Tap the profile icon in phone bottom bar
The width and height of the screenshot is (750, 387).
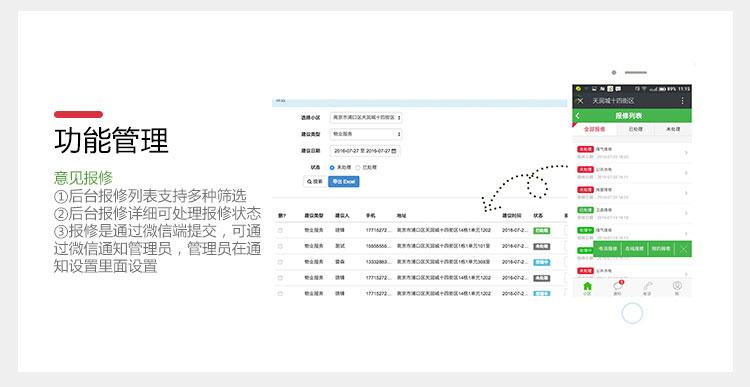(677, 286)
